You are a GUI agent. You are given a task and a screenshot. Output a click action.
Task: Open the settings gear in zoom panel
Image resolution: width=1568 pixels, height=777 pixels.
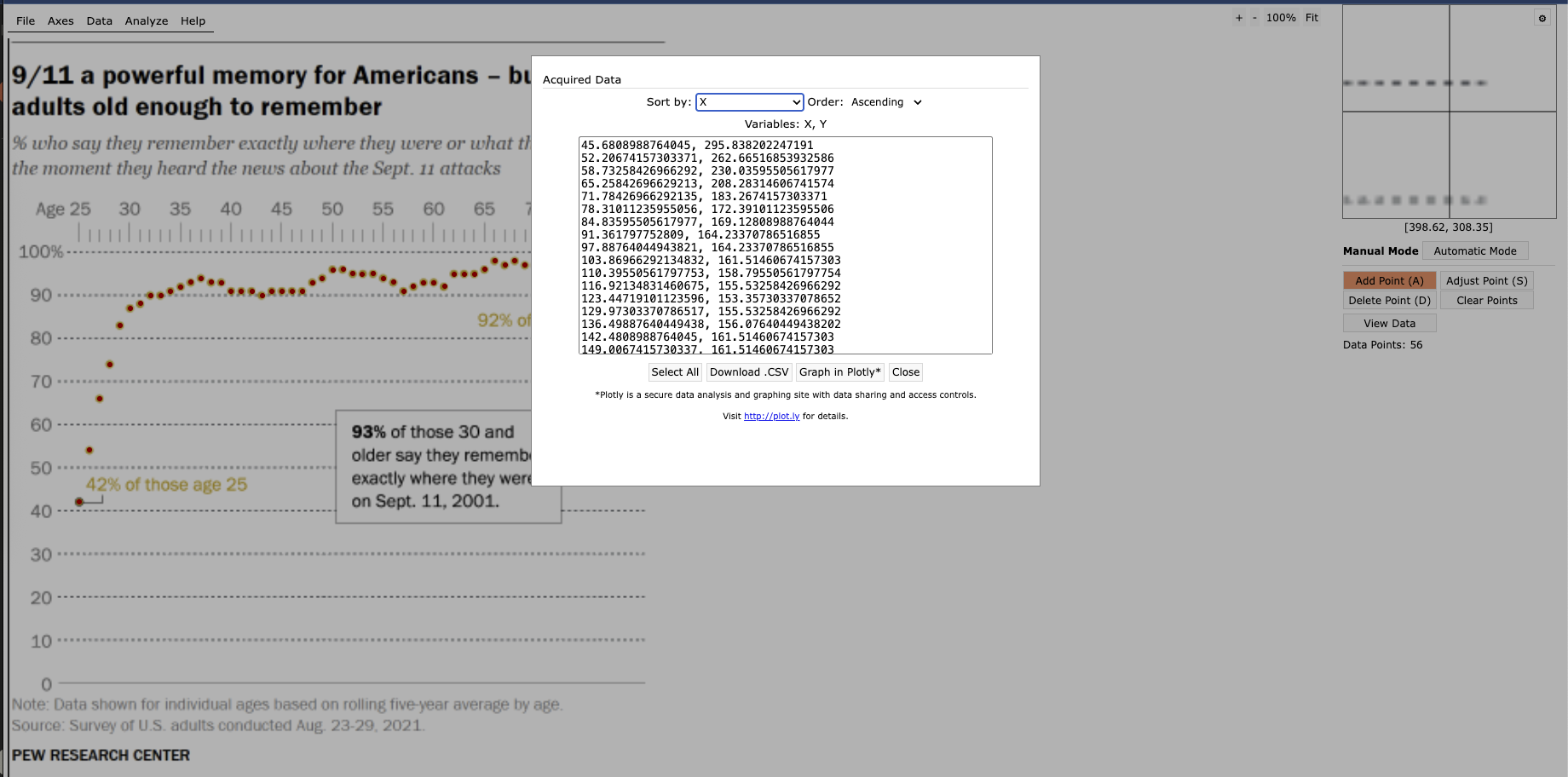point(1542,18)
